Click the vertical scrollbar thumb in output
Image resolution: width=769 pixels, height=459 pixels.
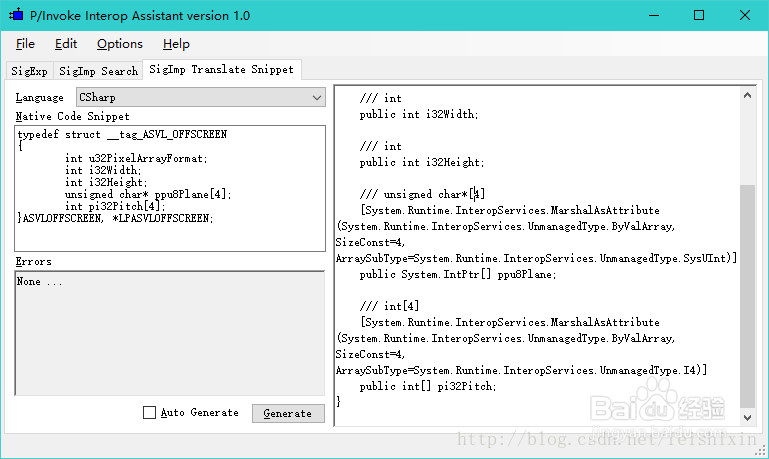click(747, 296)
